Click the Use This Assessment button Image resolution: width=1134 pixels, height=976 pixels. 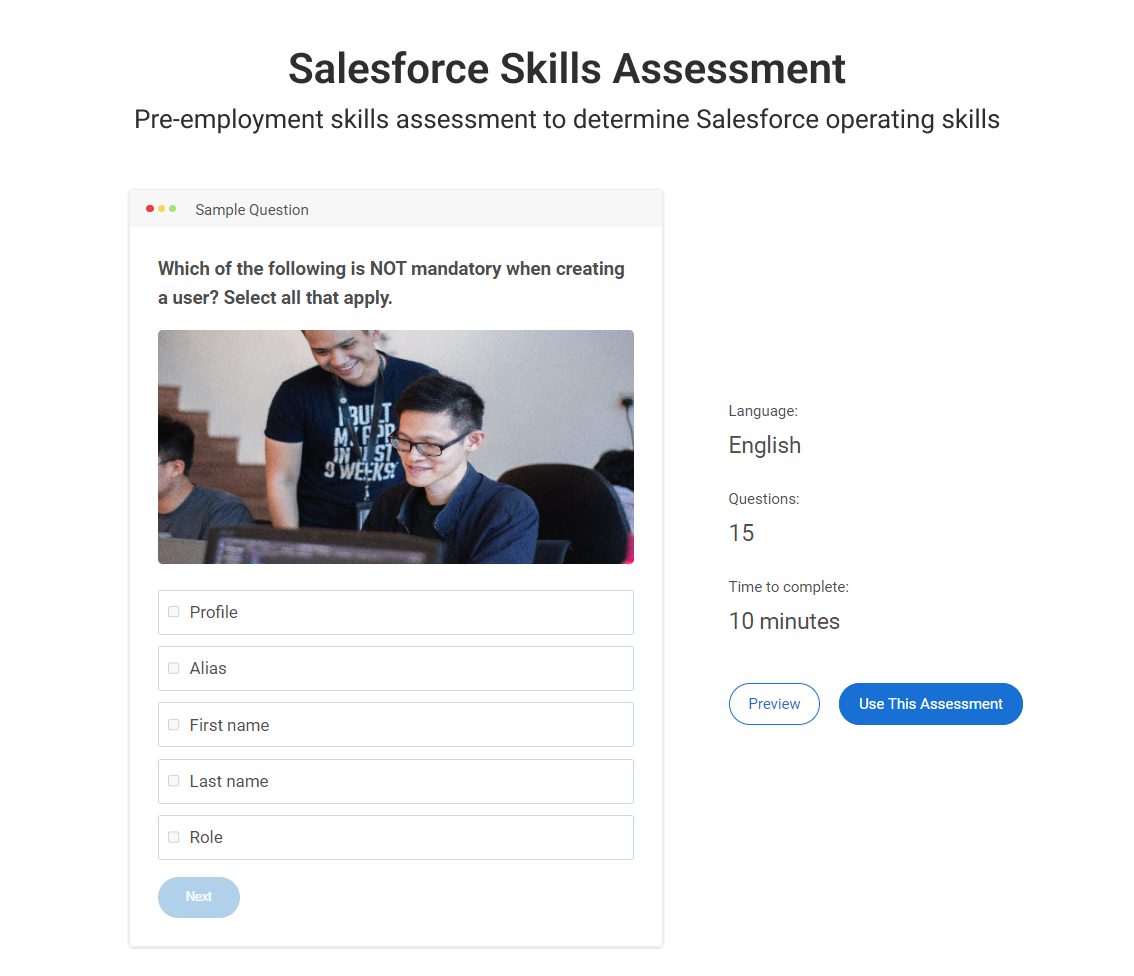pyautogui.click(x=930, y=704)
